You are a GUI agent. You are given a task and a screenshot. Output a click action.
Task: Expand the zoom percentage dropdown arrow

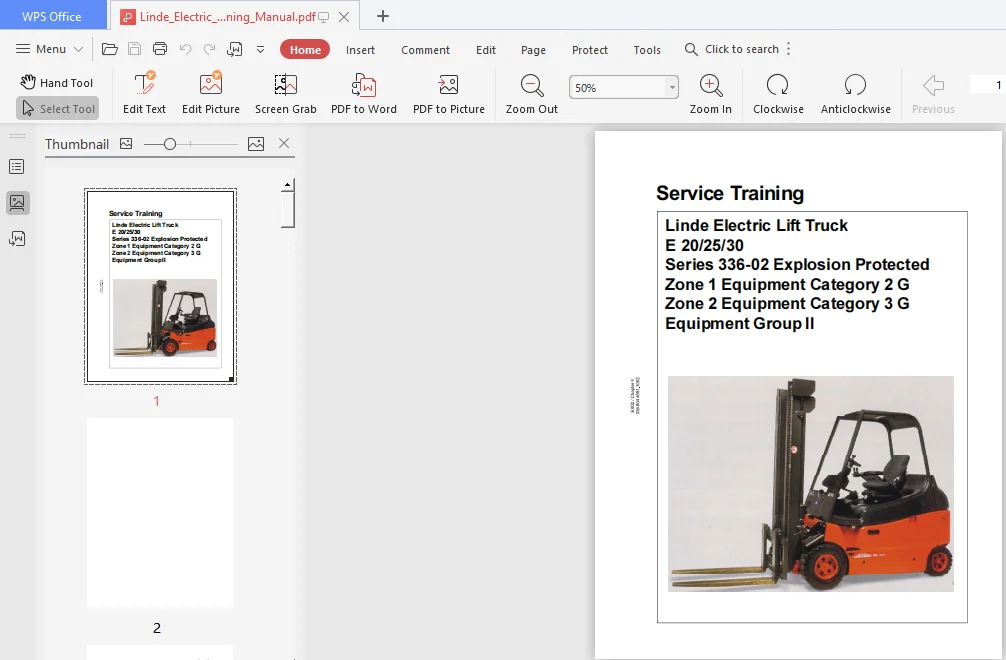[x=672, y=87]
